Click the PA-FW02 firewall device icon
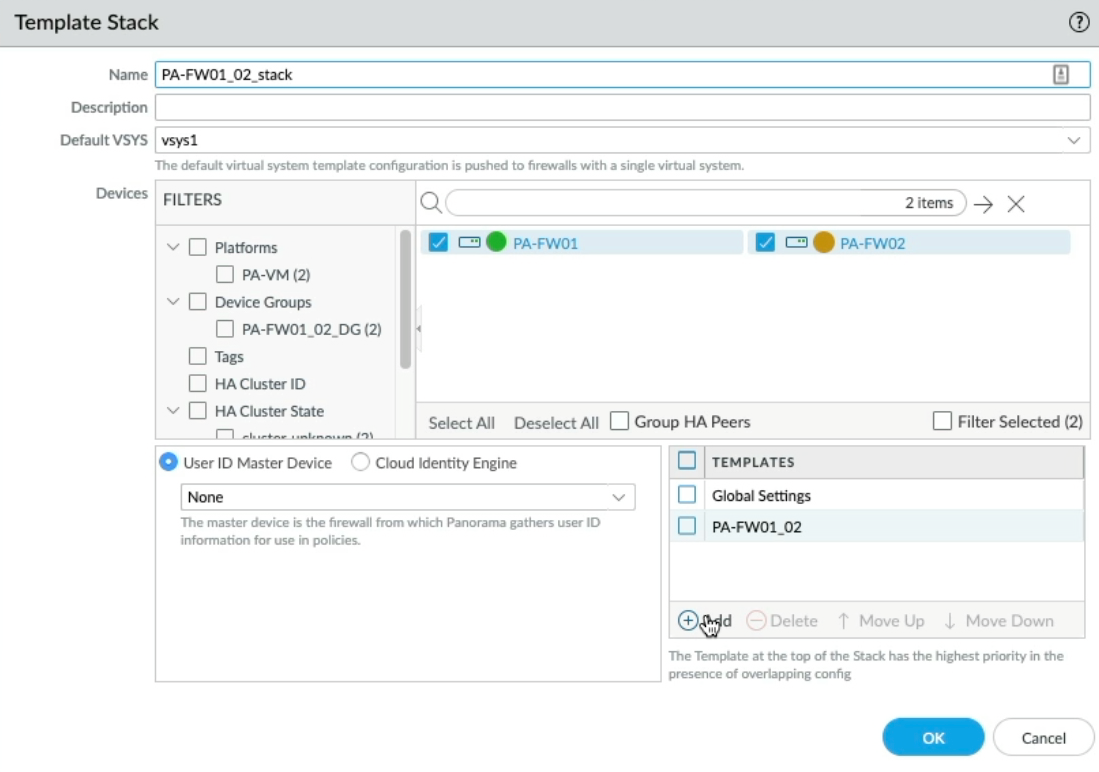Image resolution: width=1099 pixels, height=772 pixels. pos(796,243)
